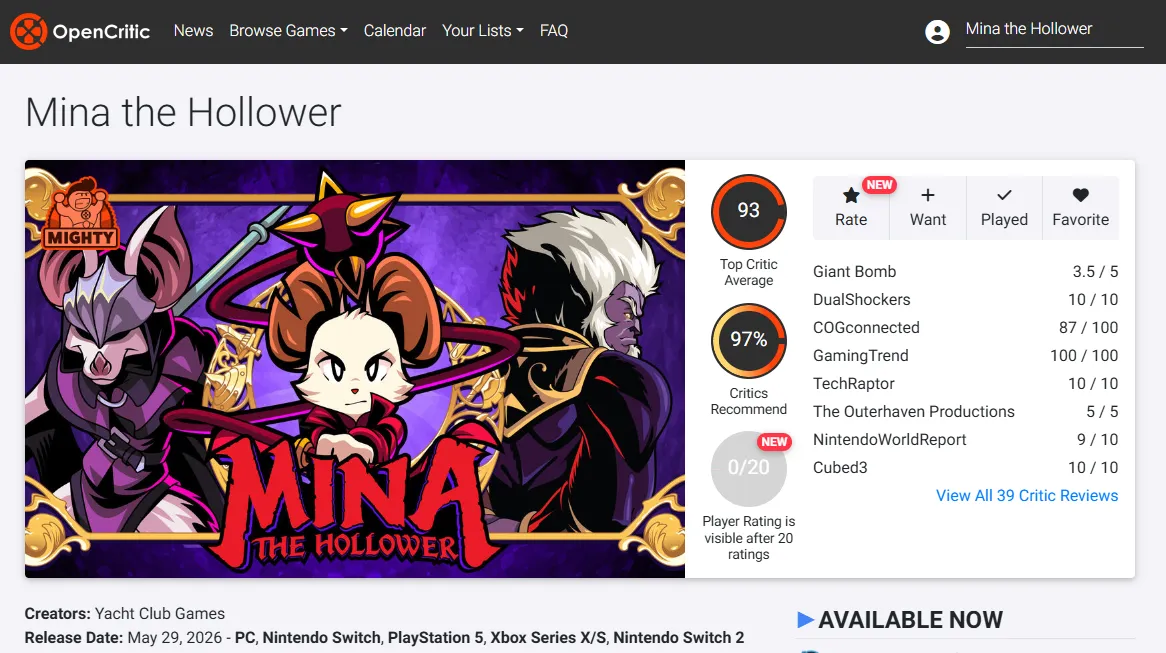Select the 97% Critics Recommend circle

point(748,340)
